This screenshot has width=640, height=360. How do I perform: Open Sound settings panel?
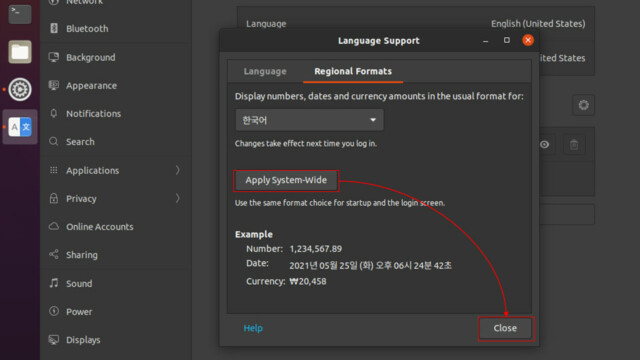point(116,283)
